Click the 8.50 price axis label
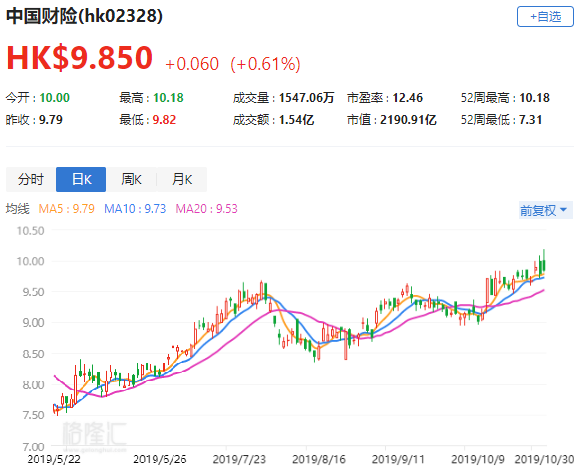The height and width of the screenshot is (468, 582). [33, 354]
